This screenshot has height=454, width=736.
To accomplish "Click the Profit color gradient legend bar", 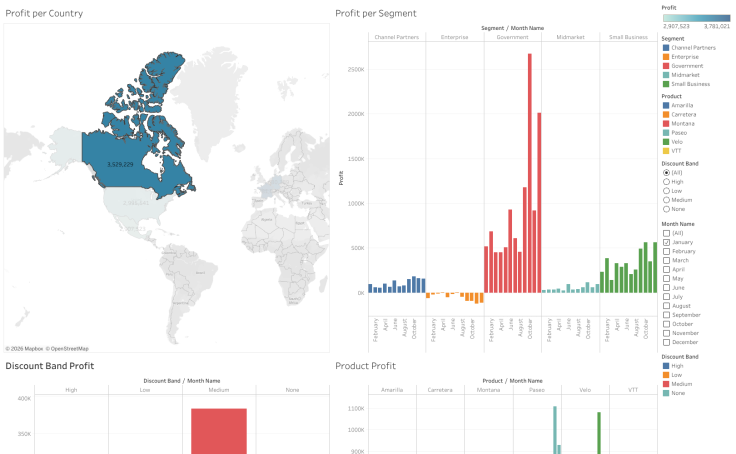I will pyautogui.click(x=697, y=17).
